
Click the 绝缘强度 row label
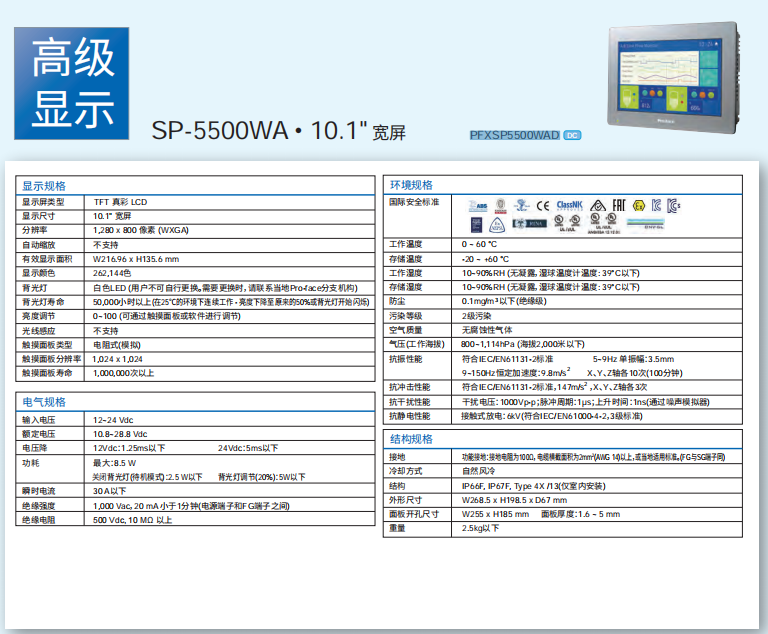[38, 506]
